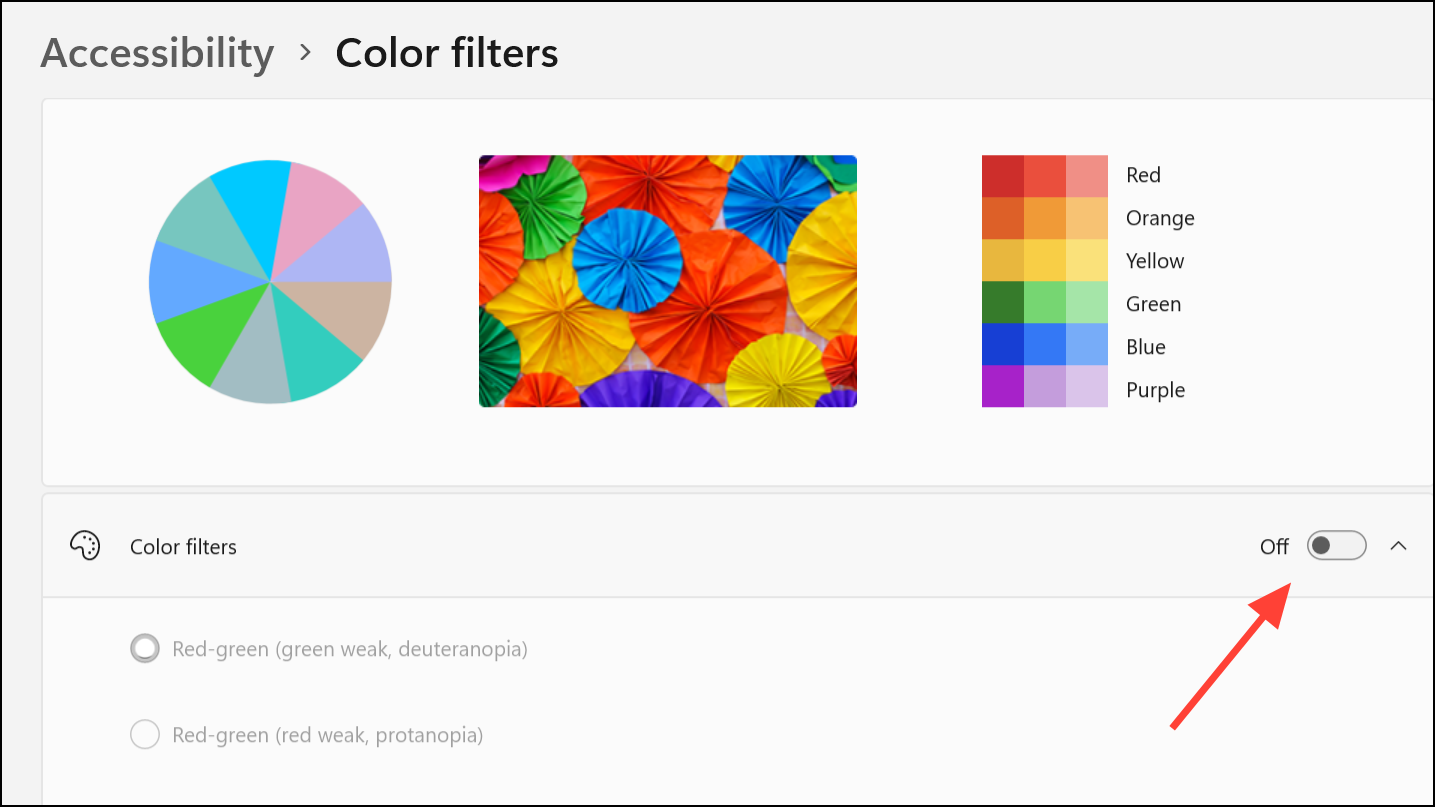Viewport: 1435px width, 807px height.
Task: Click the middle orange swatch
Action: pyautogui.click(x=1045, y=218)
